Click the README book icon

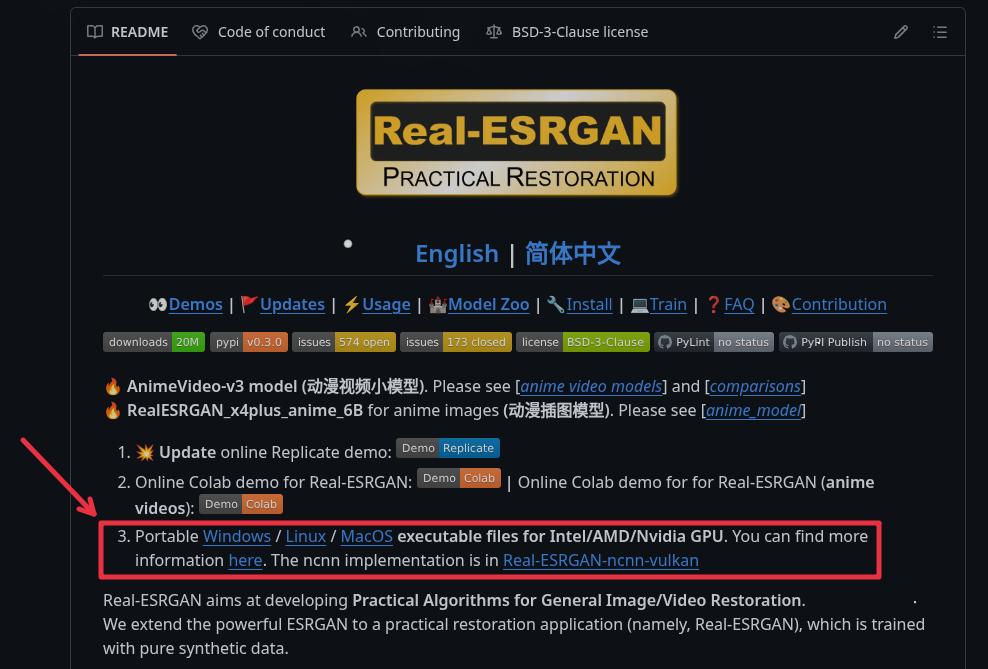[x=95, y=32]
